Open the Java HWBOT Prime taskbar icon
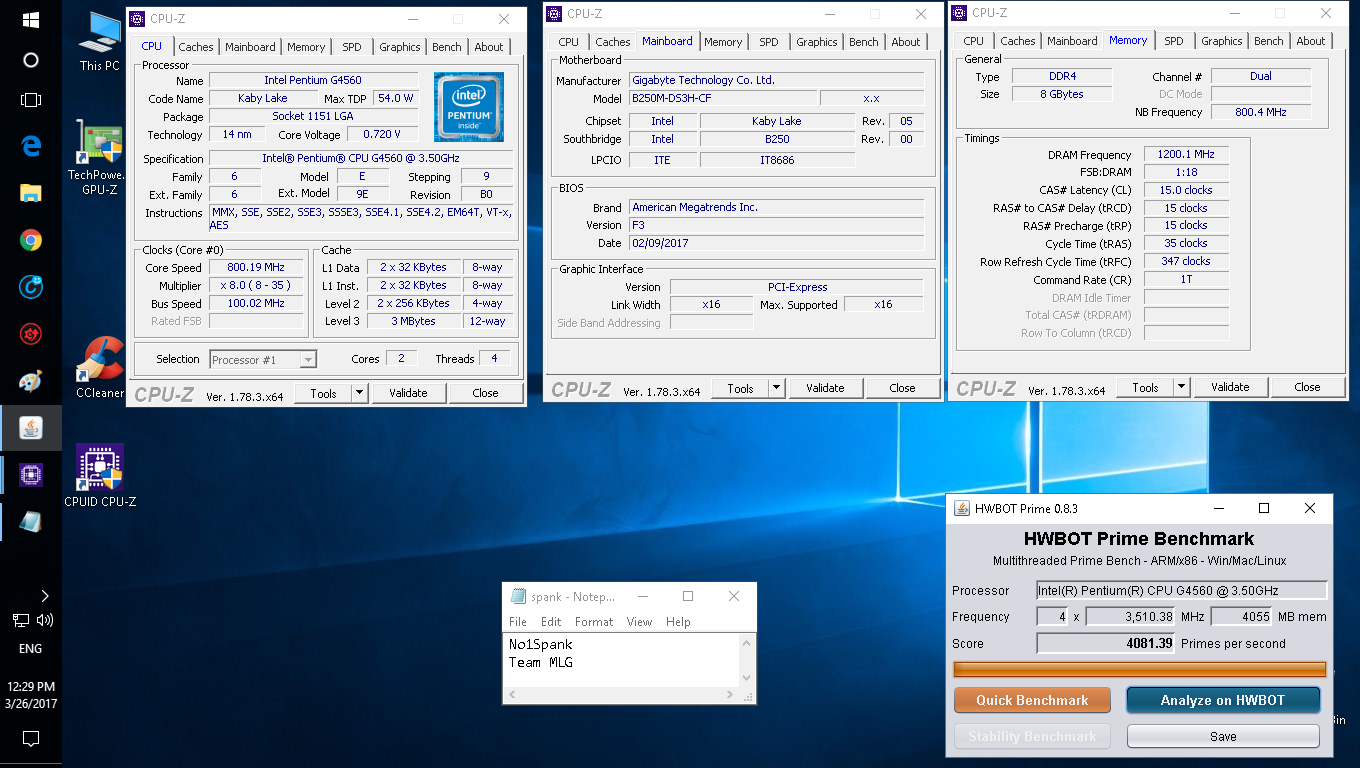 coord(30,428)
